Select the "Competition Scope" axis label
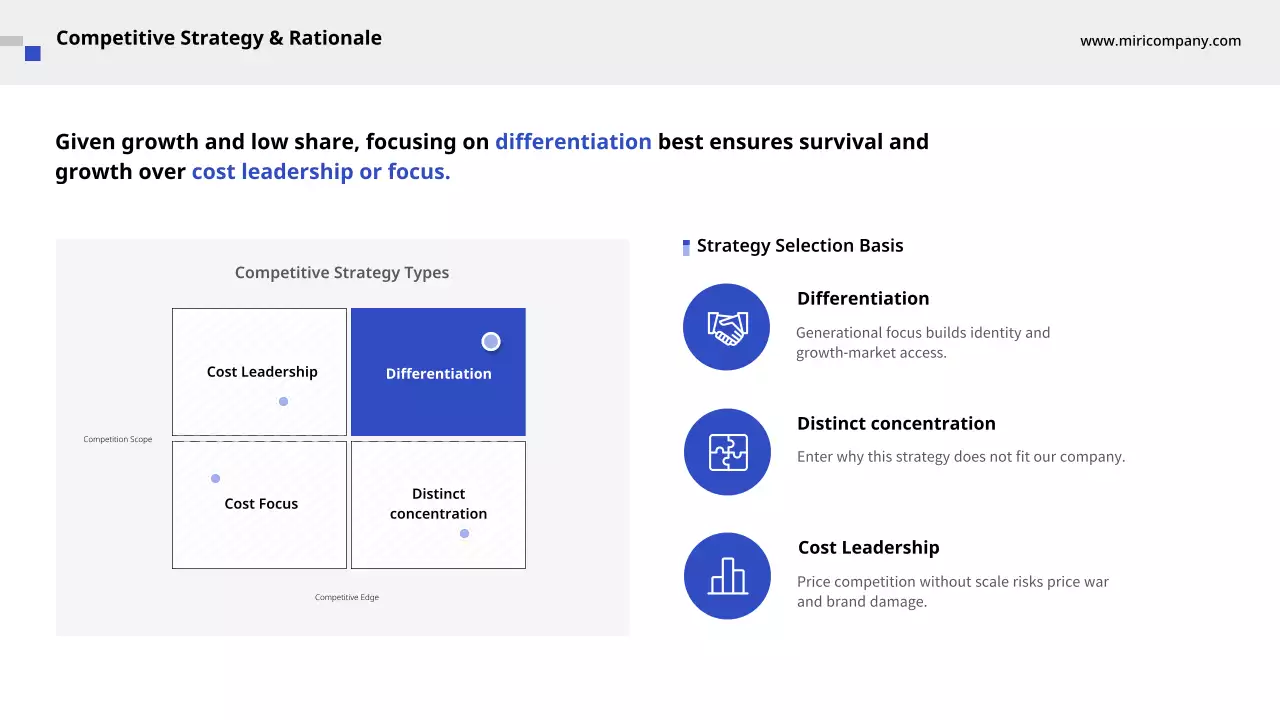 coord(118,439)
